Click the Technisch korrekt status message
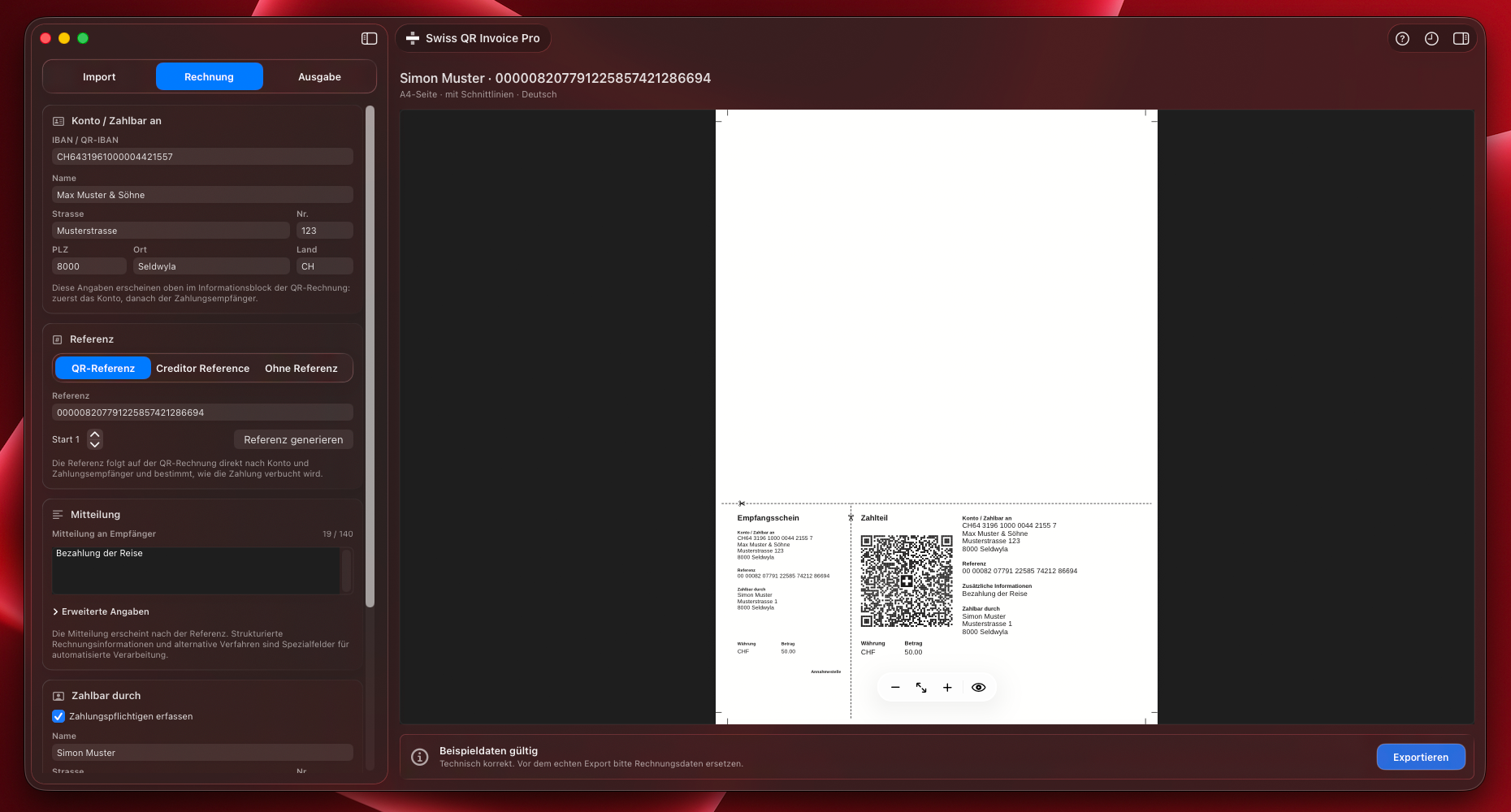This screenshot has height=812, width=1511. (591, 763)
